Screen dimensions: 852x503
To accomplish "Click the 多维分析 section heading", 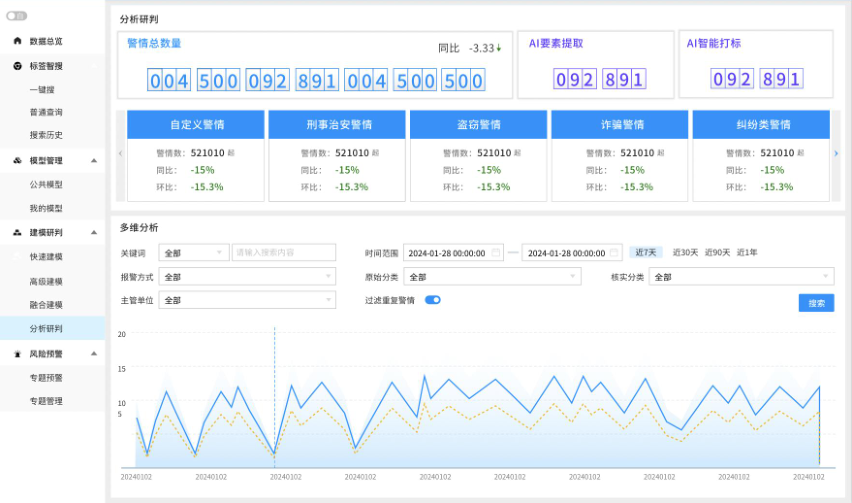I will (x=139, y=228).
